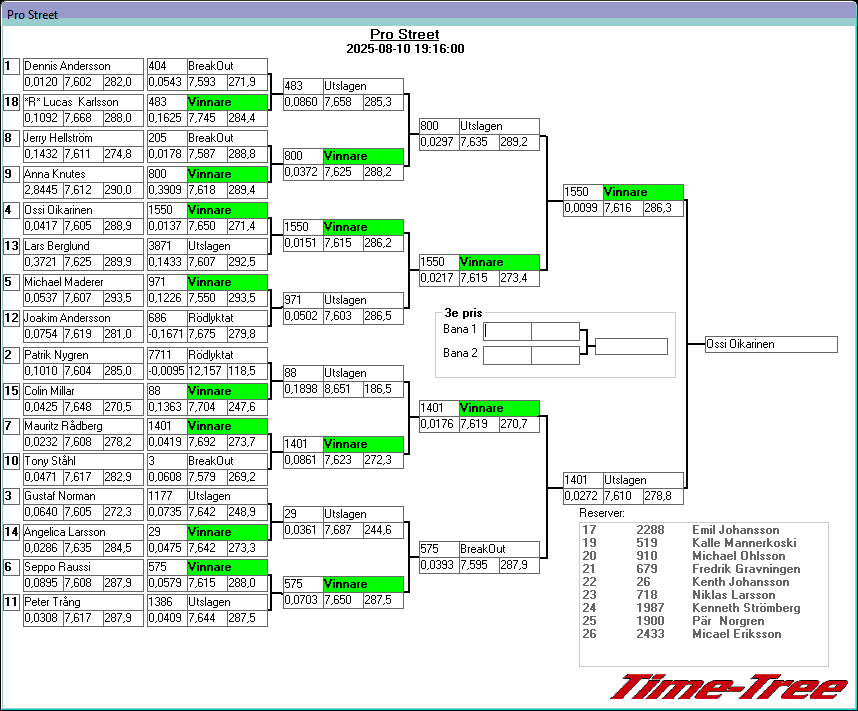This screenshot has height=711, width=858.
Task: Click the underlined Pro Street heading
Action: tap(405, 35)
